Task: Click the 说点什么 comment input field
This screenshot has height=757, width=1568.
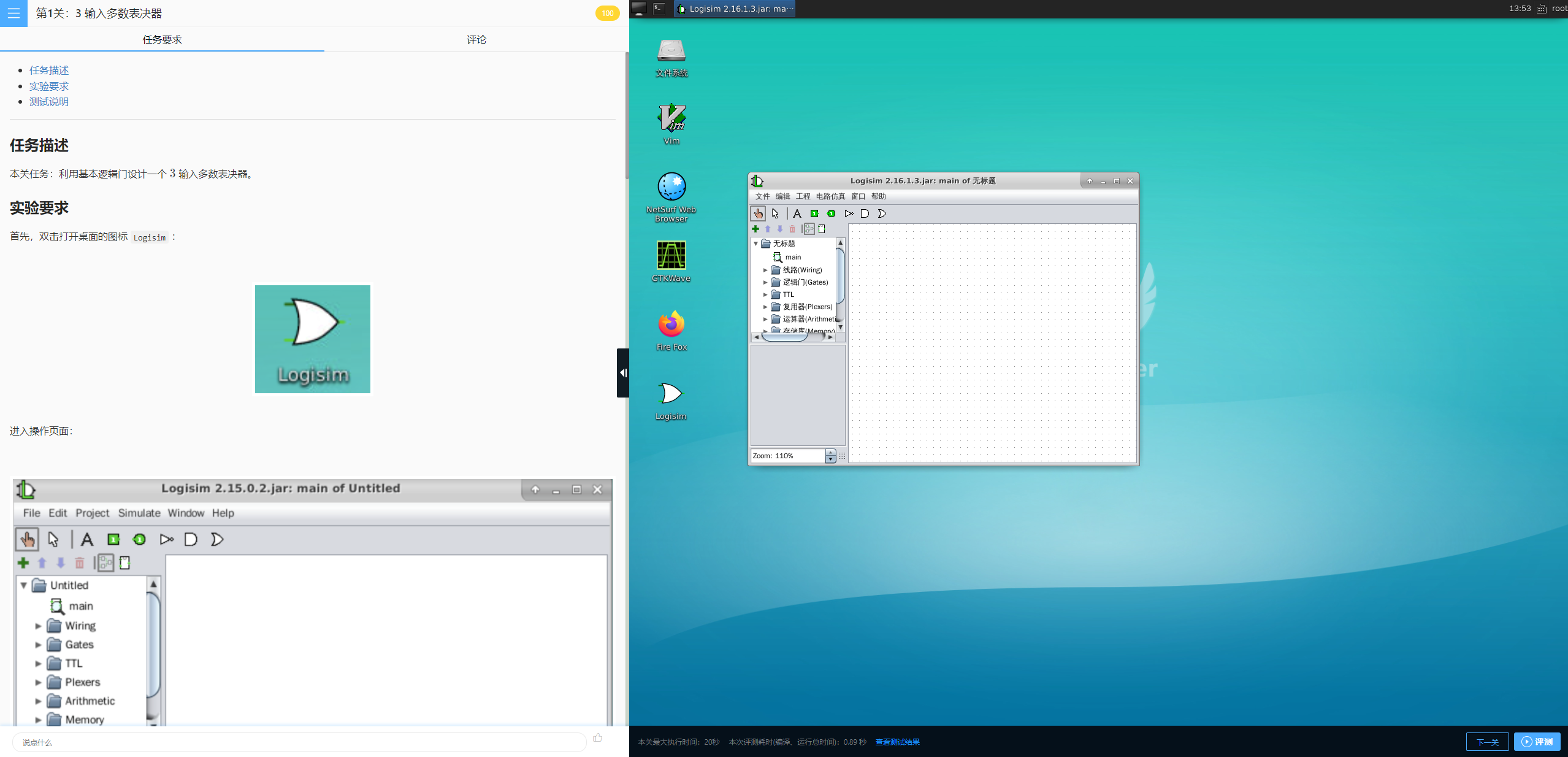Action: [x=299, y=742]
